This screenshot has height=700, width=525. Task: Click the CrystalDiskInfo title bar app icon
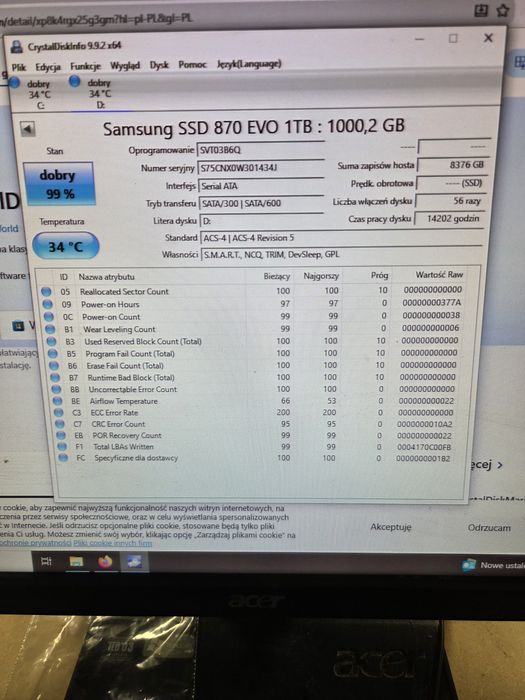pos(17,46)
